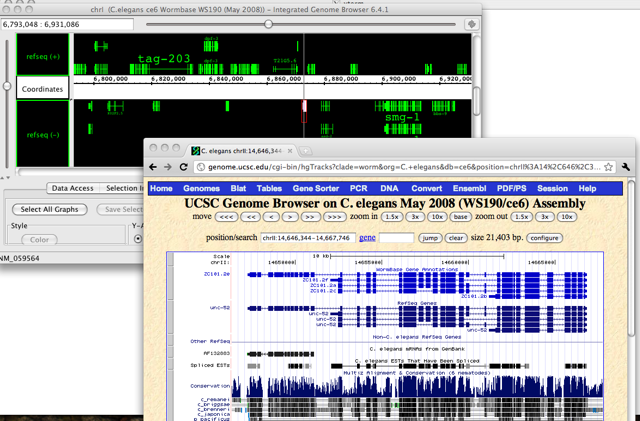Zoom in 10x on the genome view
The image size is (640, 421).
[436, 216]
